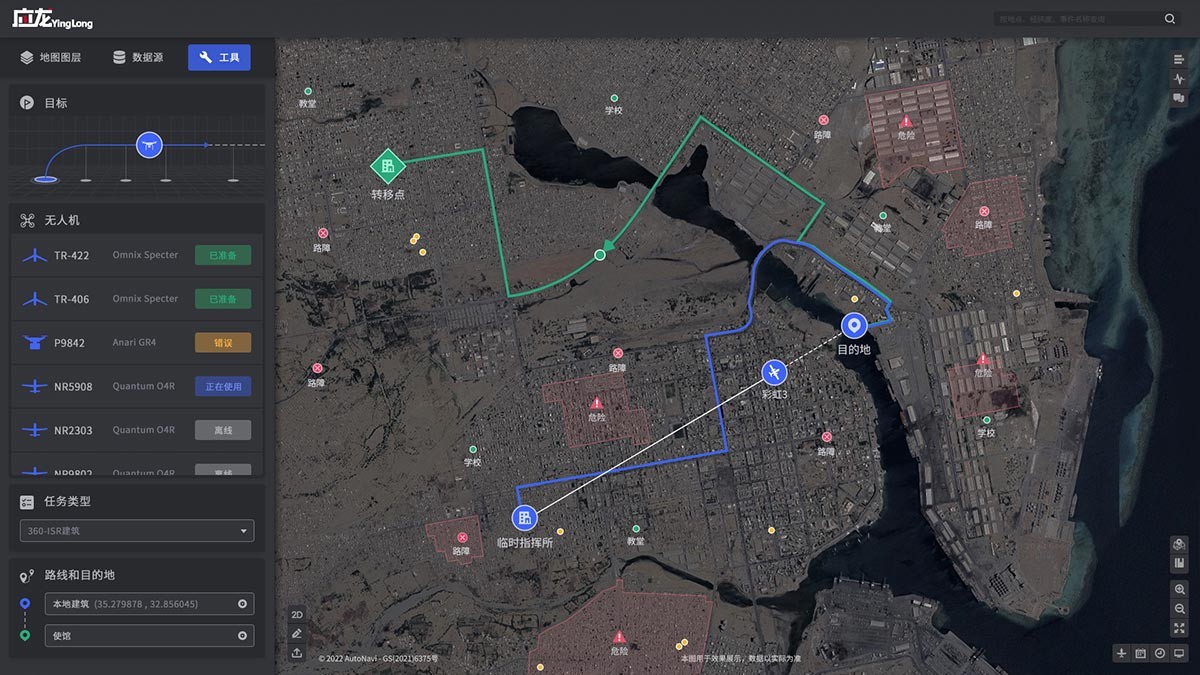The height and width of the screenshot is (675, 1200).
Task: Click locate target button in 本地建筑 field
Action: click(242, 604)
